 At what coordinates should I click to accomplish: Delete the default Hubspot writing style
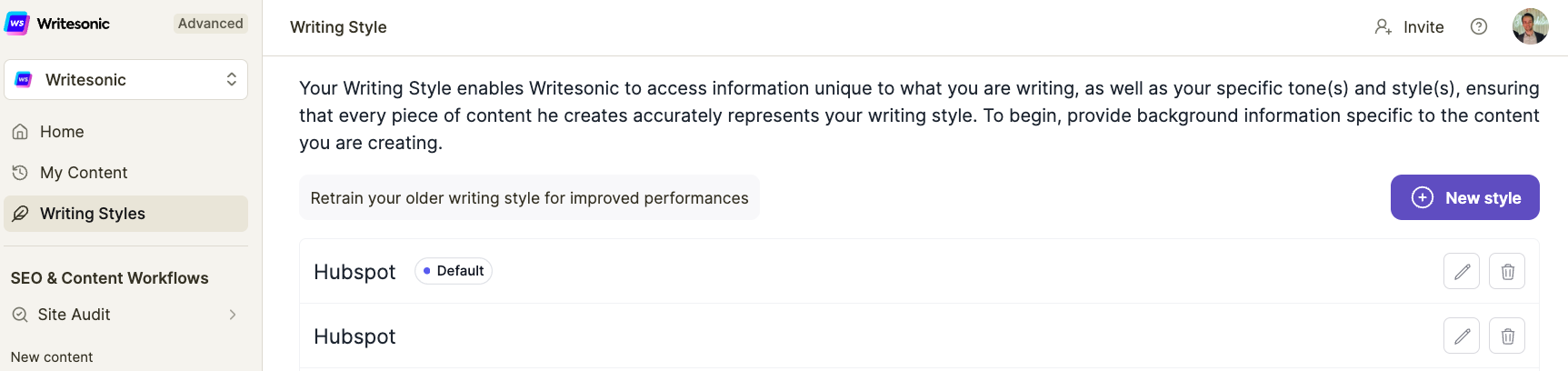pos(1507,271)
